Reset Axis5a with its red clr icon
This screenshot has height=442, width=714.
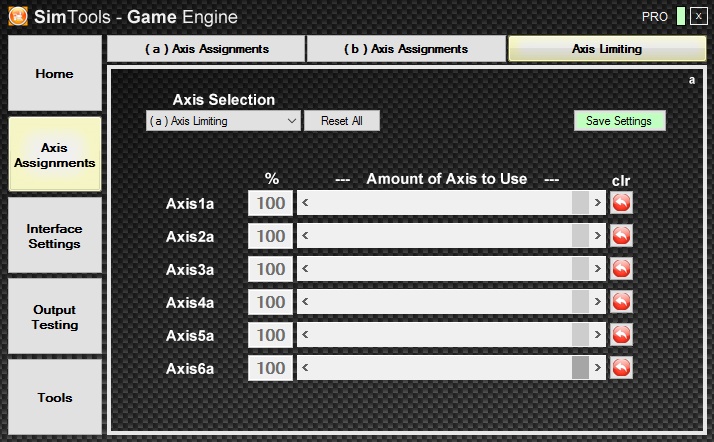click(x=621, y=335)
